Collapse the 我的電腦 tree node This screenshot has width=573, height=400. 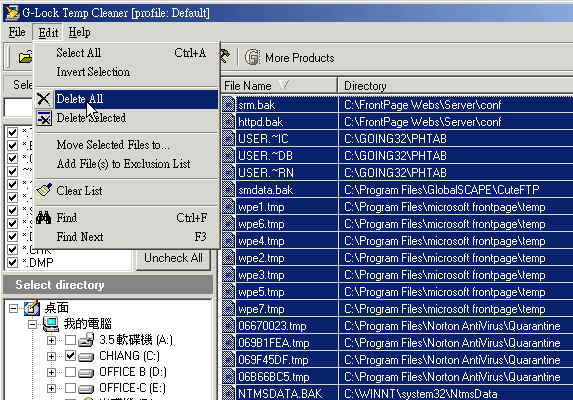pos(33,324)
